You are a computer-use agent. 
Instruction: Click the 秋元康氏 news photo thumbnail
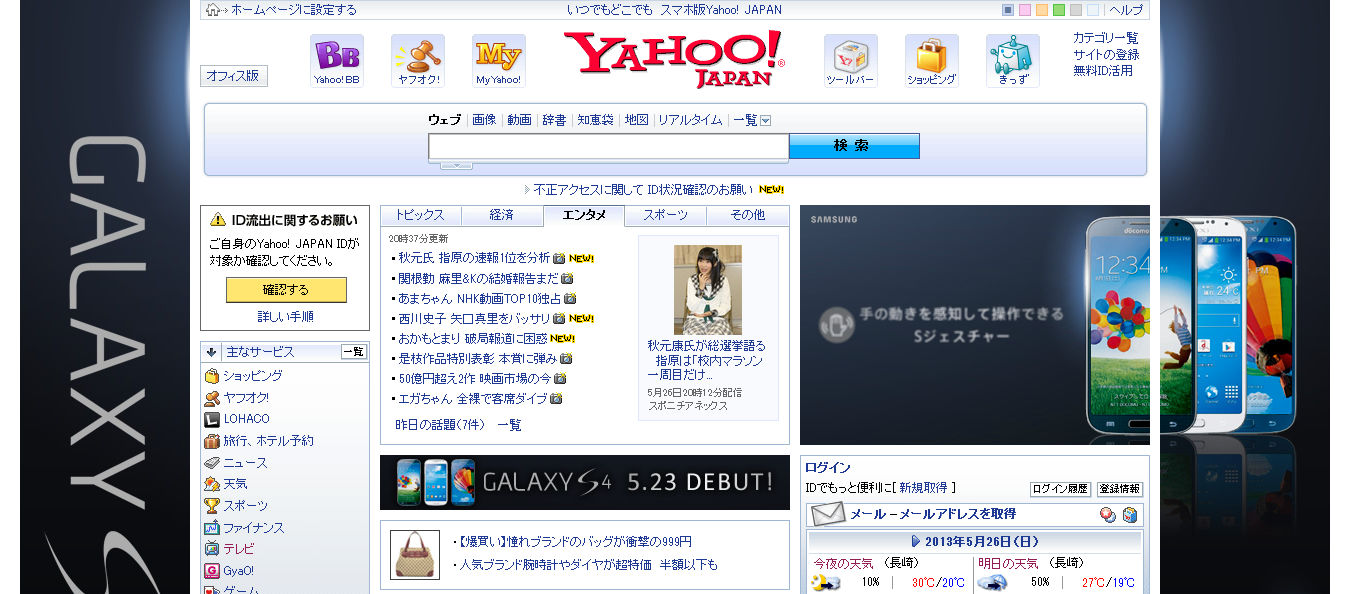tap(708, 290)
